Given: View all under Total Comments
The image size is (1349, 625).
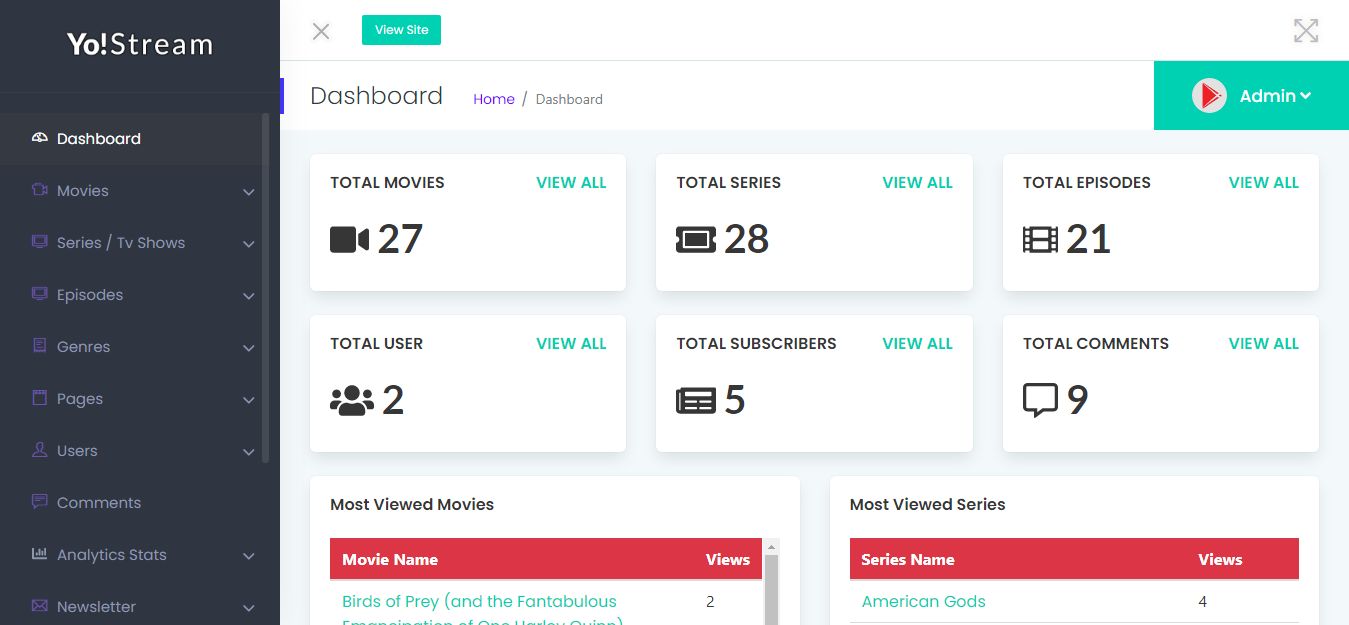Looking at the screenshot, I should [1264, 344].
